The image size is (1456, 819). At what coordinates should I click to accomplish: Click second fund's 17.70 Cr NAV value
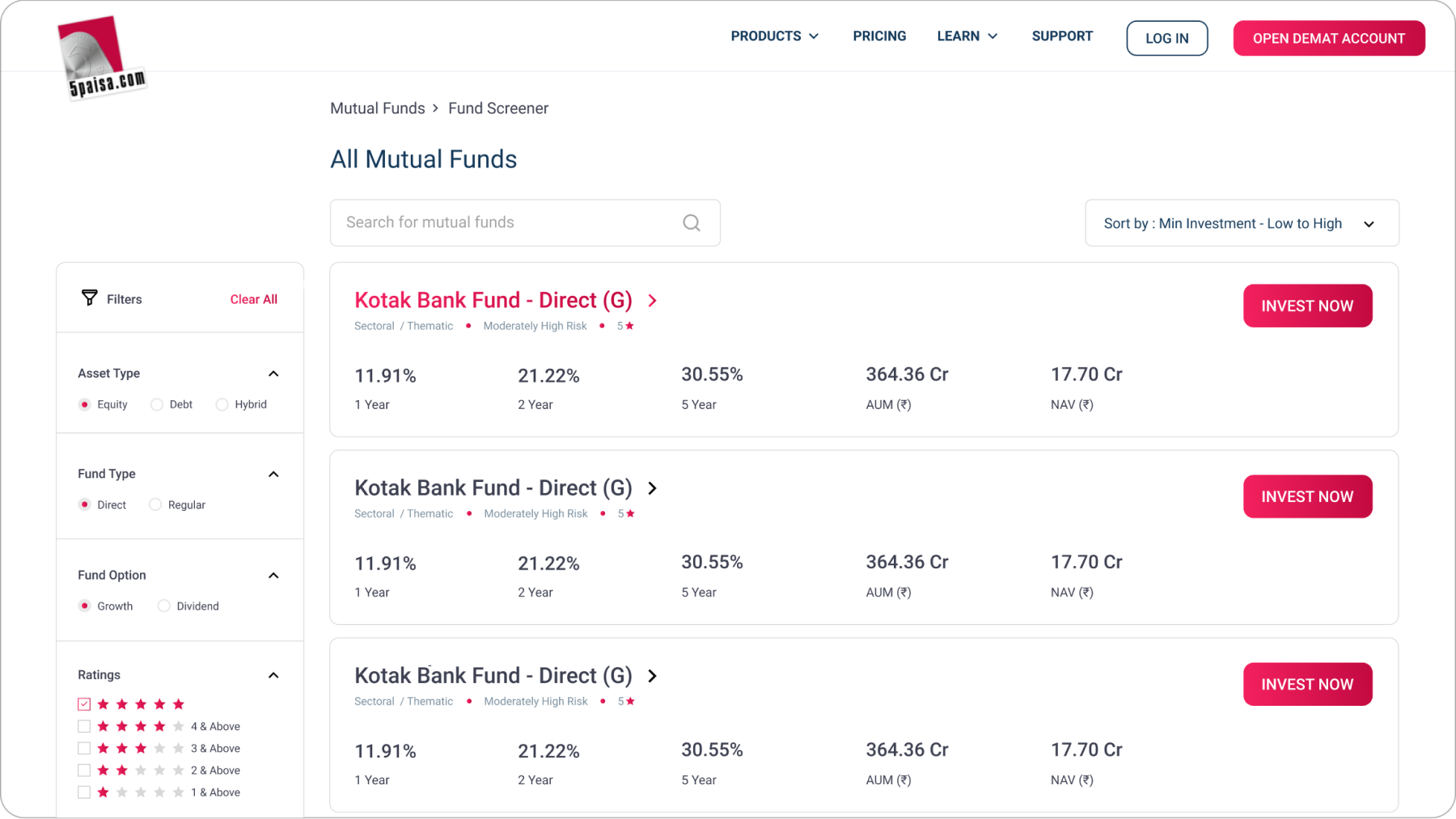(x=1086, y=562)
